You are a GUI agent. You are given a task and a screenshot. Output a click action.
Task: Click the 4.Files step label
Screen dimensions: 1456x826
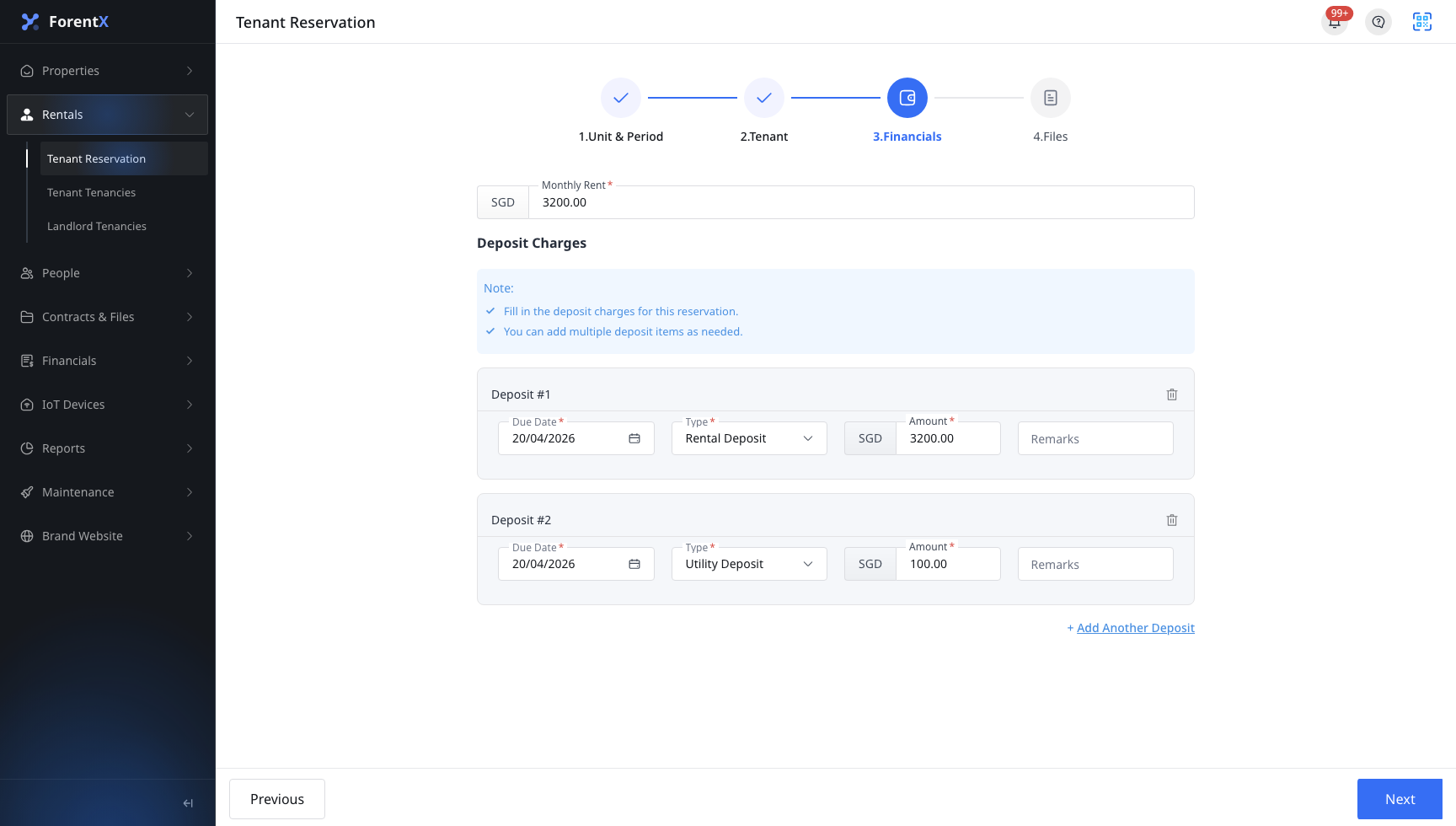(x=1051, y=137)
